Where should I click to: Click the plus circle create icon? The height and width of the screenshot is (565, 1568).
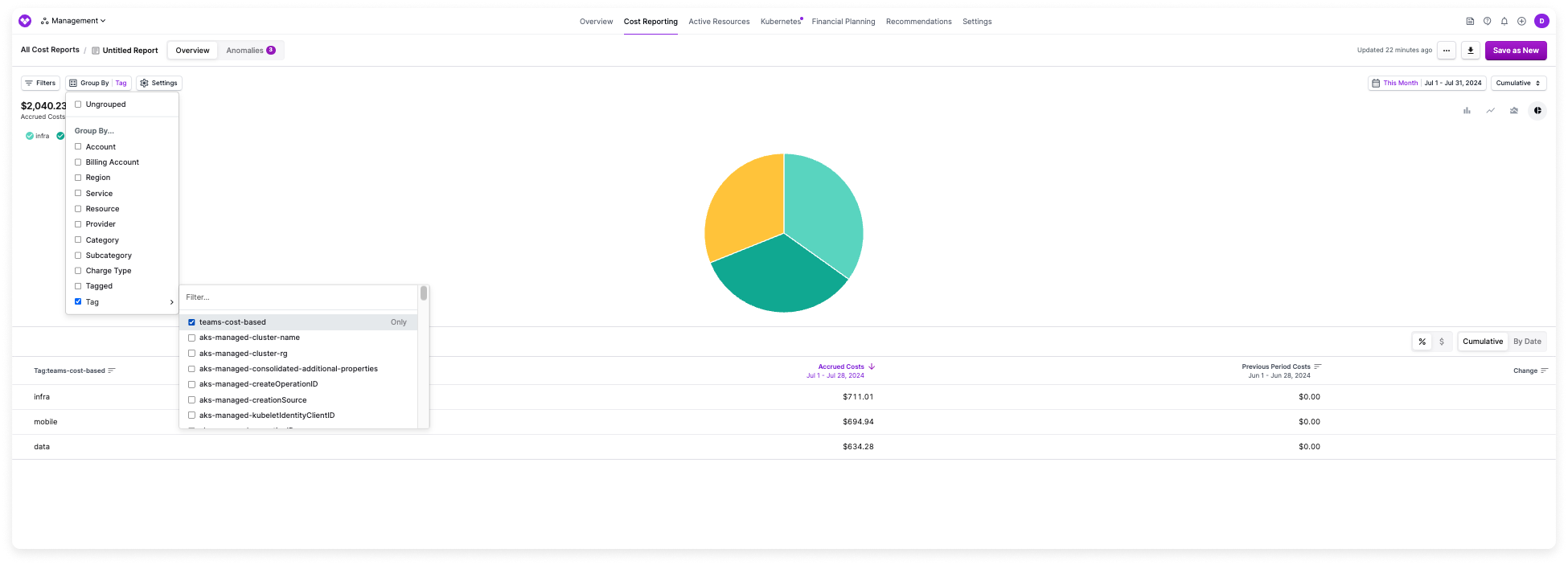tap(1521, 22)
